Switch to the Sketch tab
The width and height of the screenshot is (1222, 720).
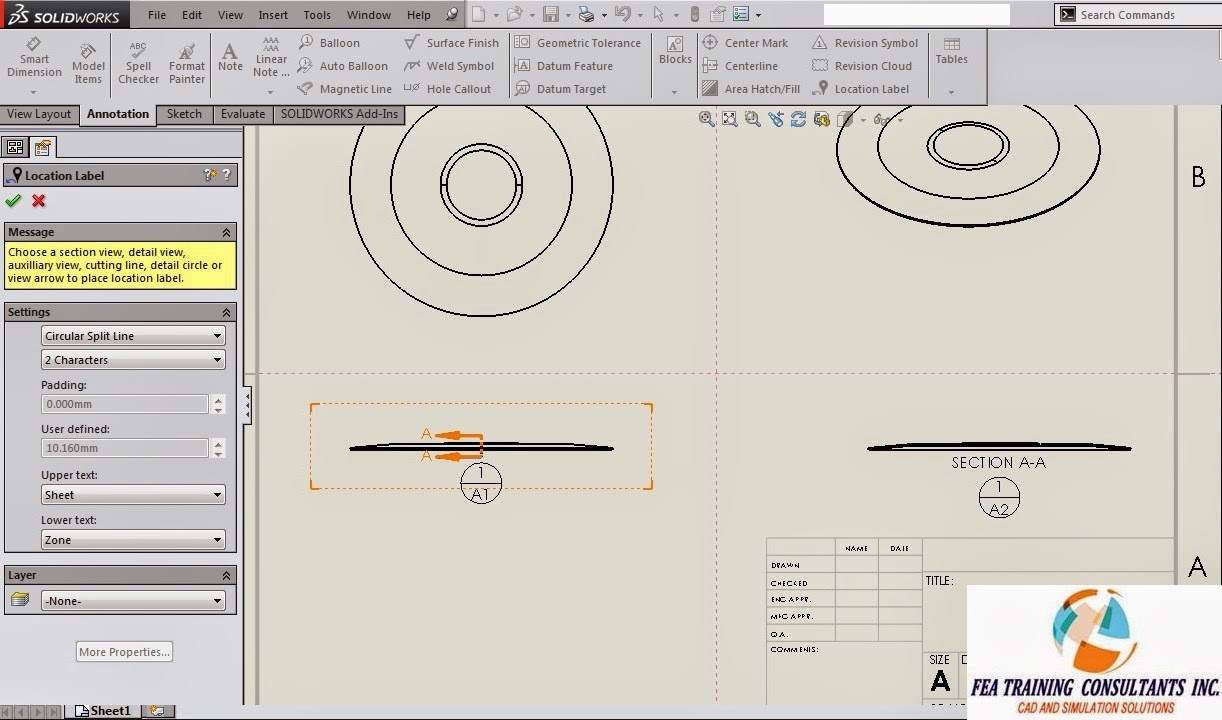[x=184, y=114]
